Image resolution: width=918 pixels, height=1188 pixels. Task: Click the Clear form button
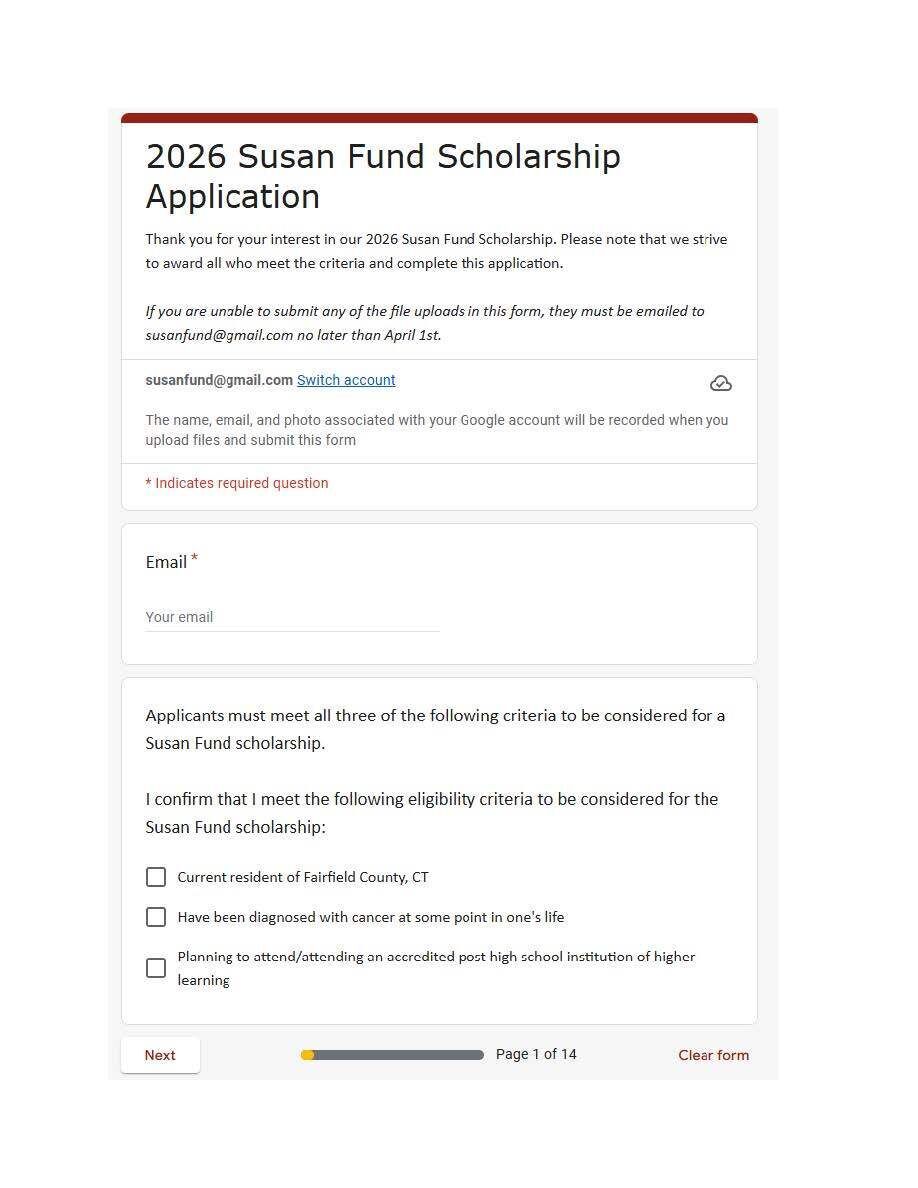tap(713, 1055)
